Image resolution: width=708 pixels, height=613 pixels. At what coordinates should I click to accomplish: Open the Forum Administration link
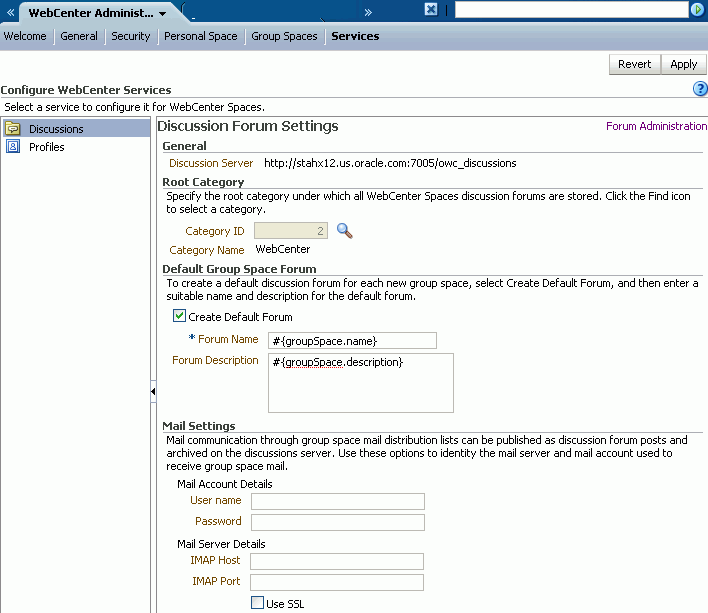click(657, 126)
